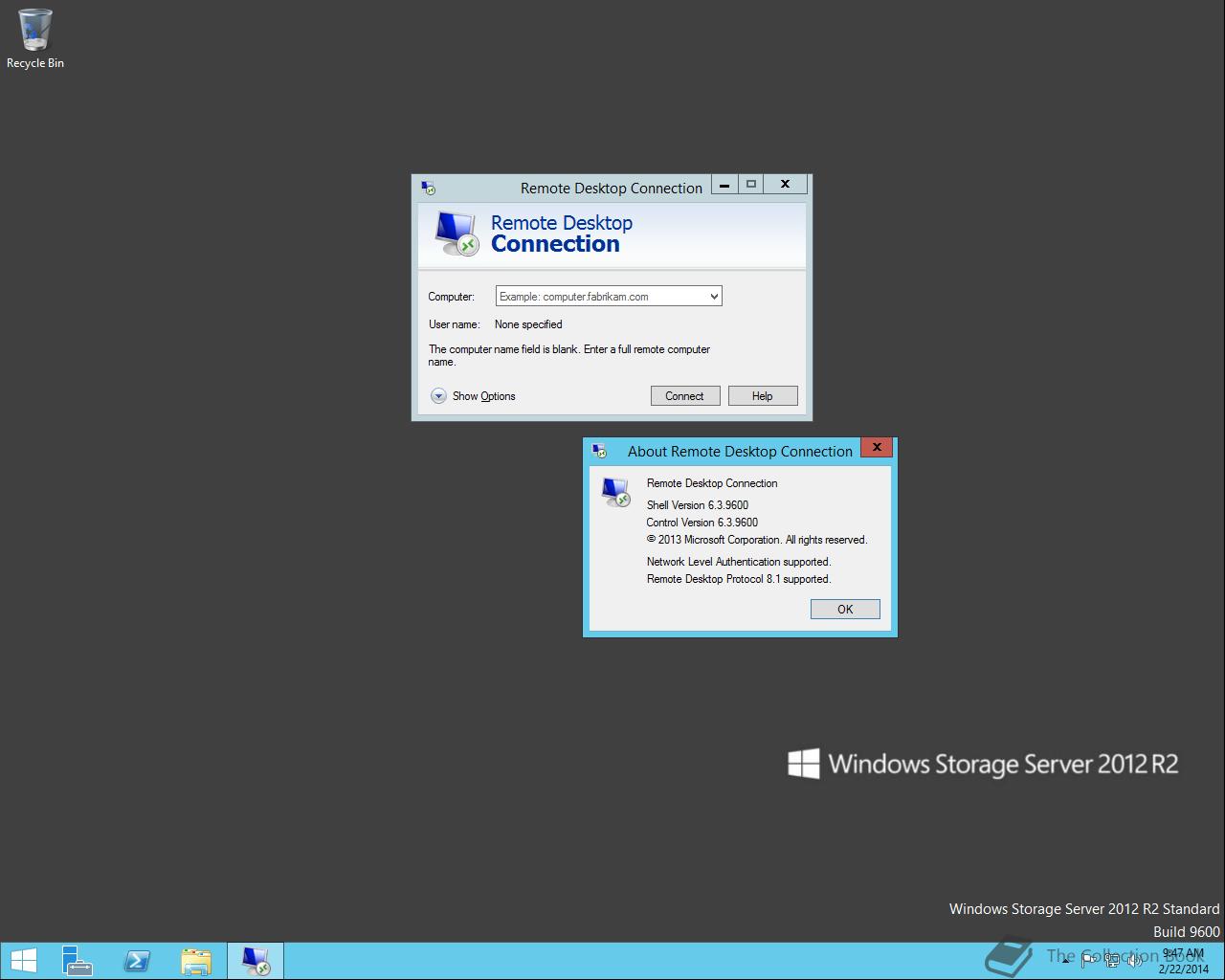Select the About dialog Remote Desktop icon

615,492
